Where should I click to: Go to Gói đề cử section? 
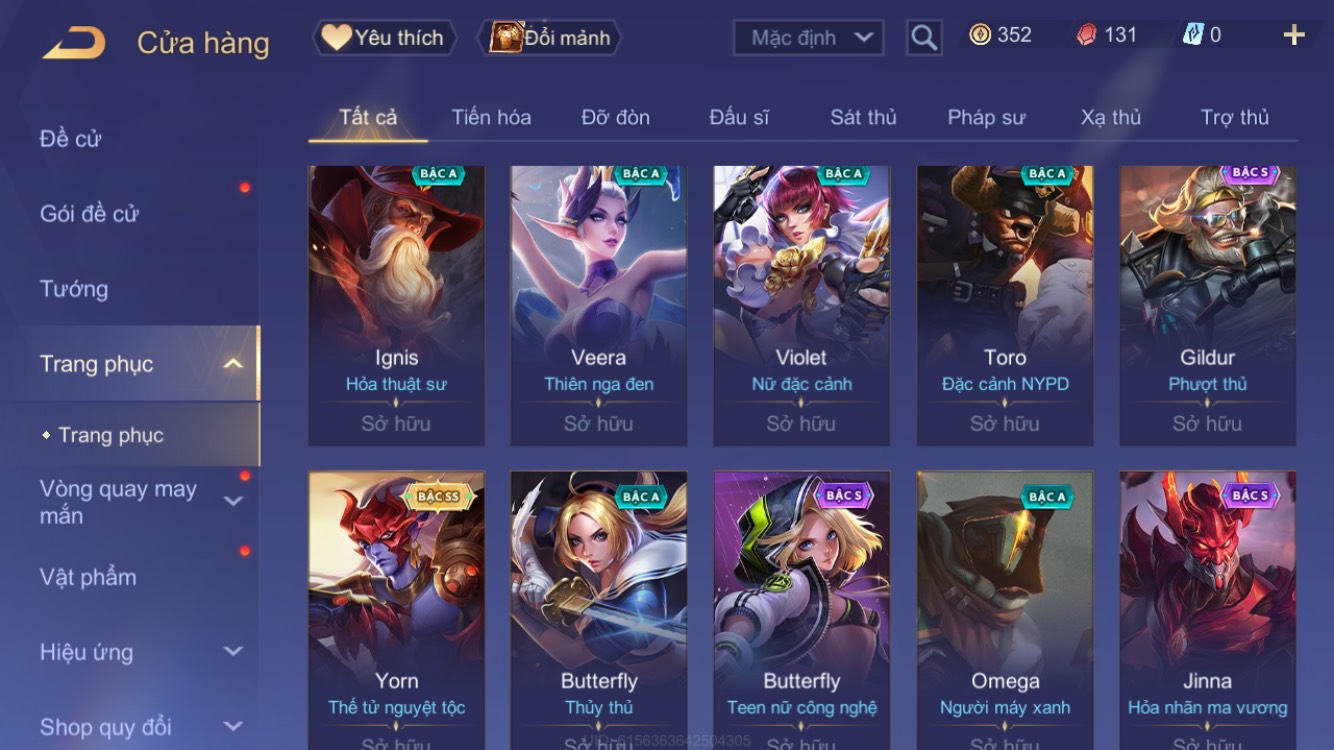coord(89,214)
